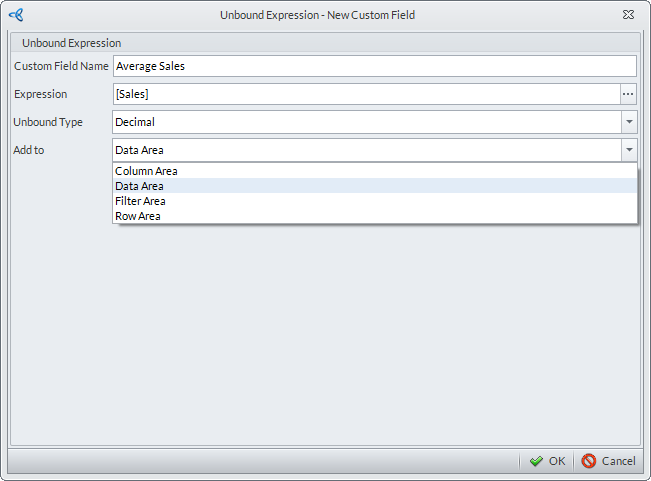Click the green checkmark icon on OK
The width and height of the screenshot is (651, 481).
pyautogui.click(x=536, y=461)
